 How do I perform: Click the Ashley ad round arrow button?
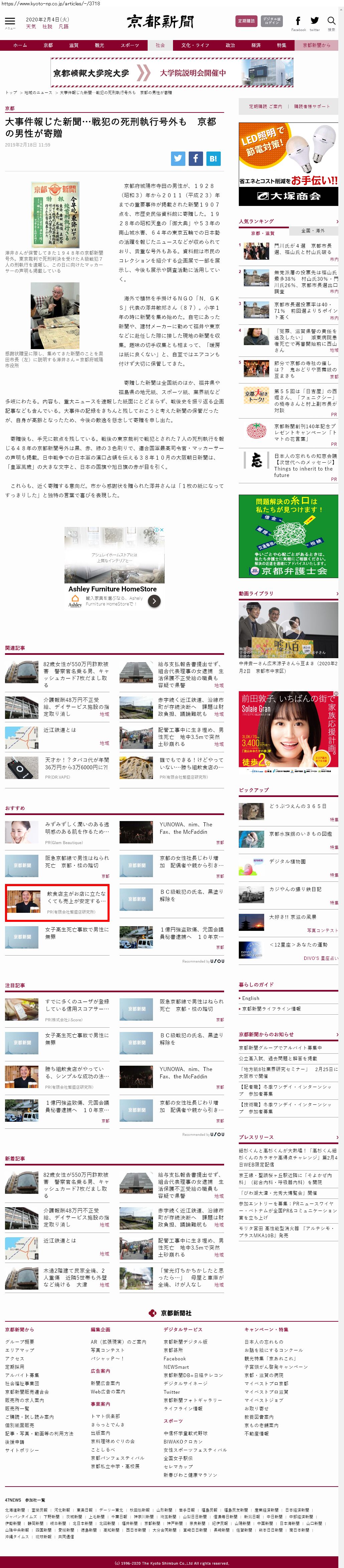click(155, 601)
